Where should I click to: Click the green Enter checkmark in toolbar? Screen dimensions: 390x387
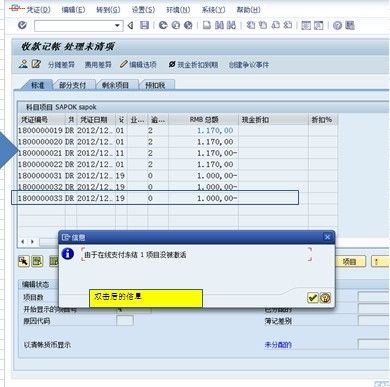coord(22,25)
